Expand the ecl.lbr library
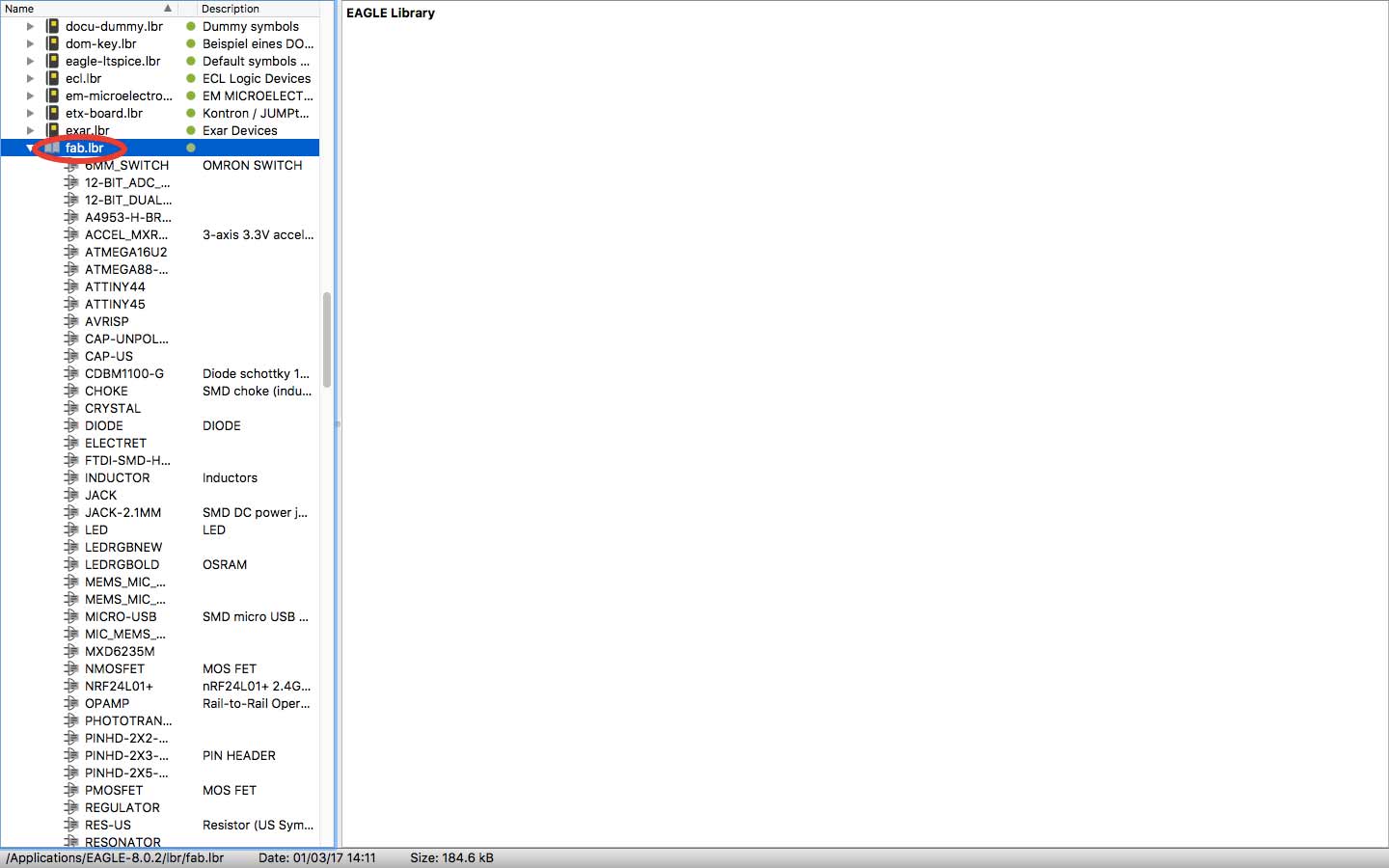 coord(30,79)
